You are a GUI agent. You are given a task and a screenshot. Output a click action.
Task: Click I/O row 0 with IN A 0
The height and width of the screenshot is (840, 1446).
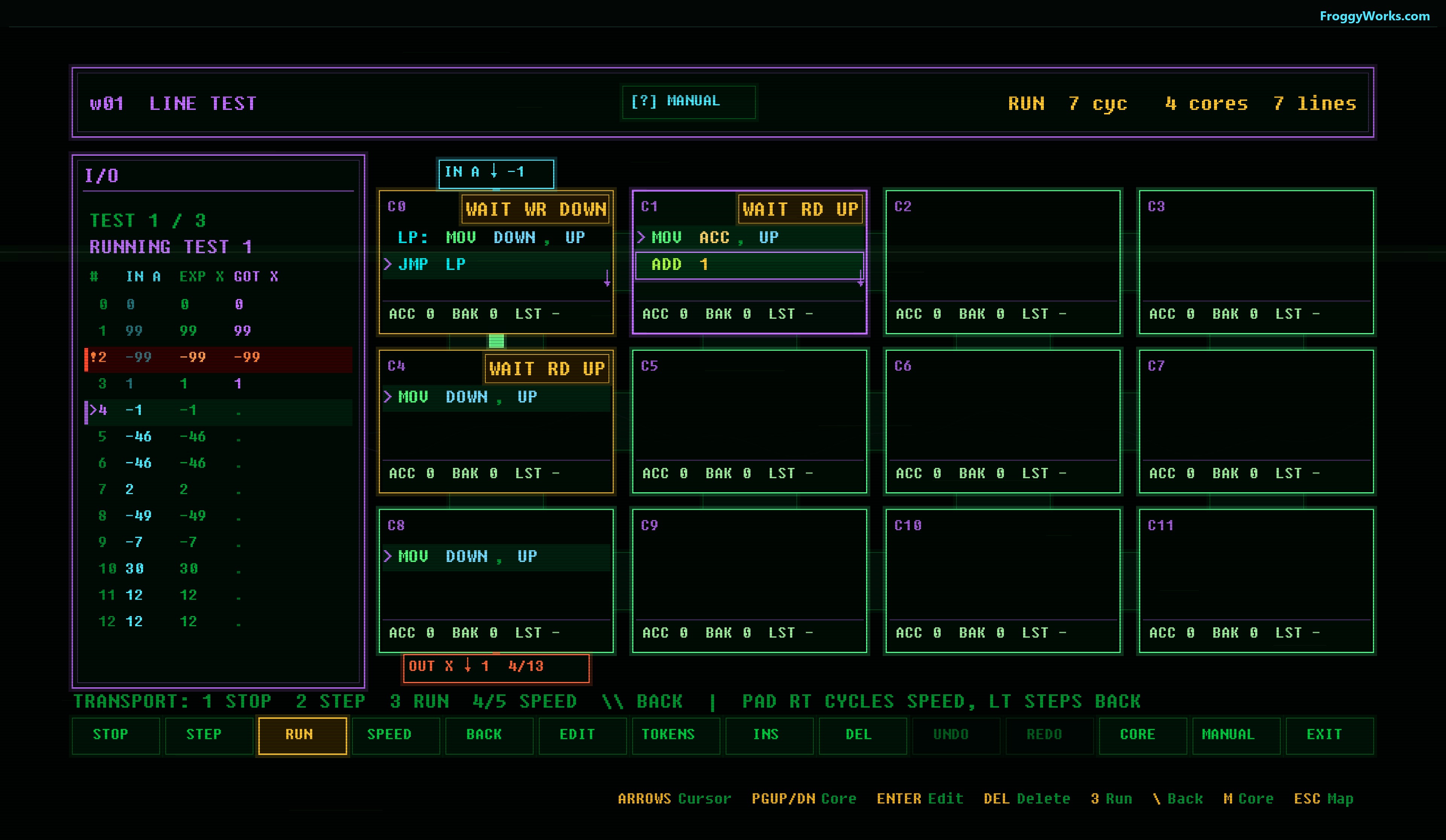pos(219,304)
